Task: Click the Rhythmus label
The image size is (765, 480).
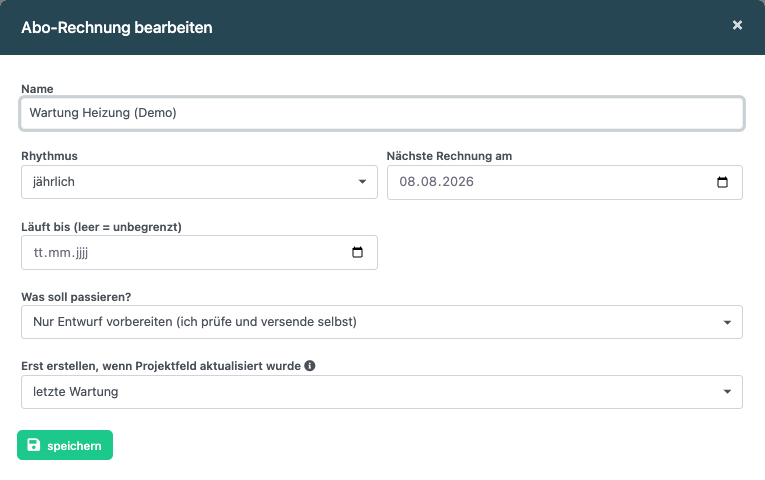Action: 49,156
